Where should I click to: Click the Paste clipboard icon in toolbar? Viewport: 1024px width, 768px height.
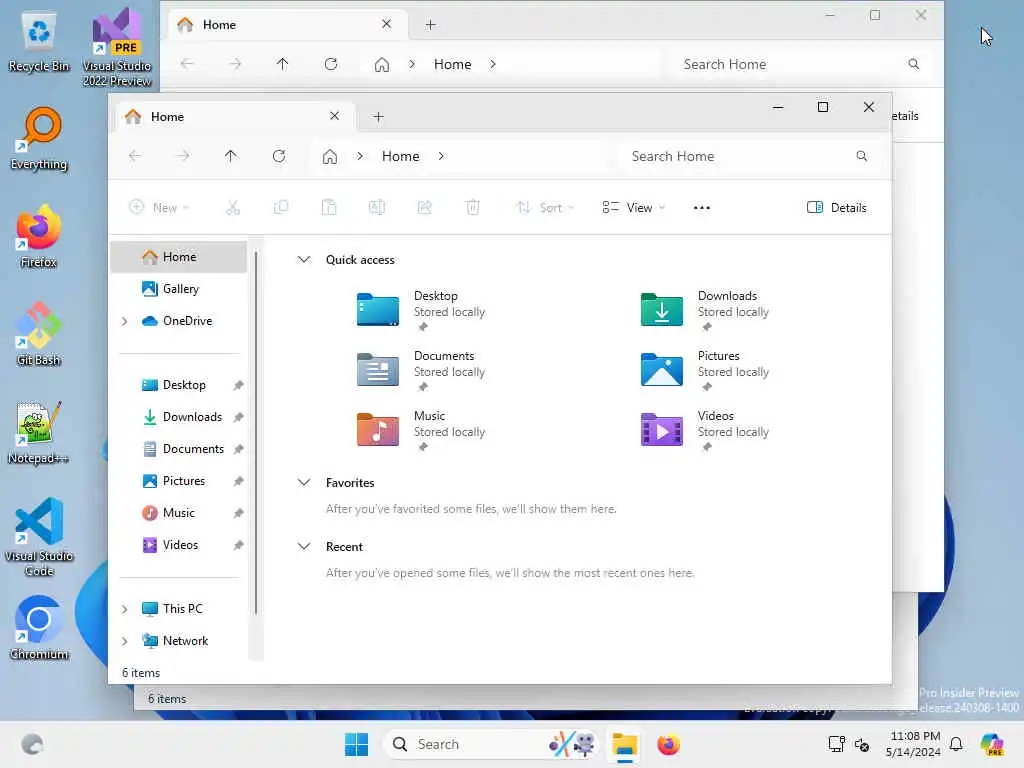(329, 208)
